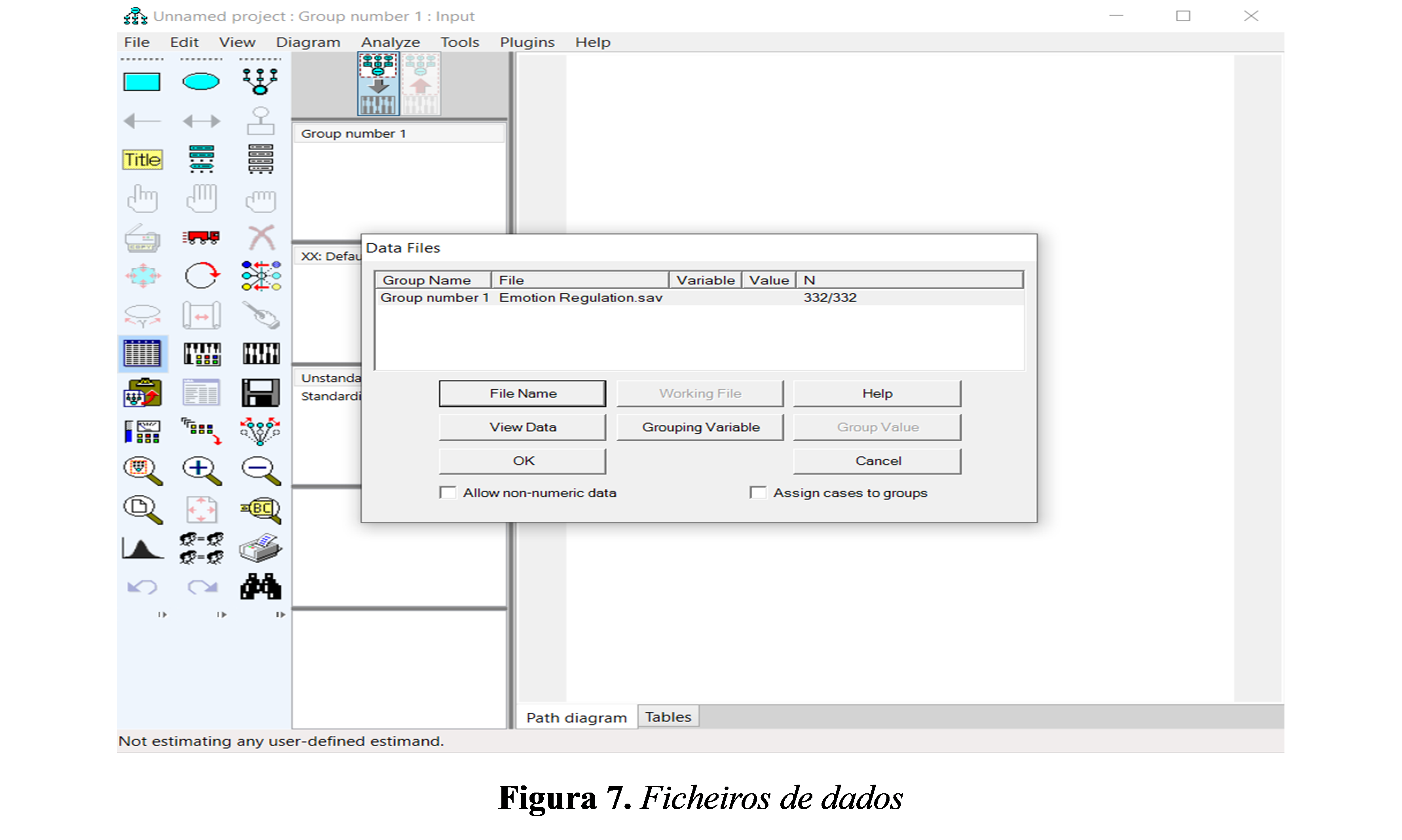Open the Analyze menu

(390, 42)
